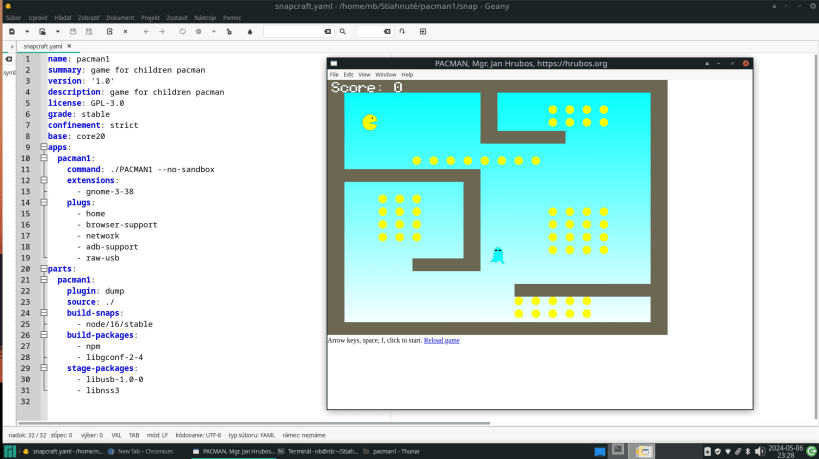
Task: Switch to New Tab - Chromium taskbar entry
Action: tap(140, 451)
